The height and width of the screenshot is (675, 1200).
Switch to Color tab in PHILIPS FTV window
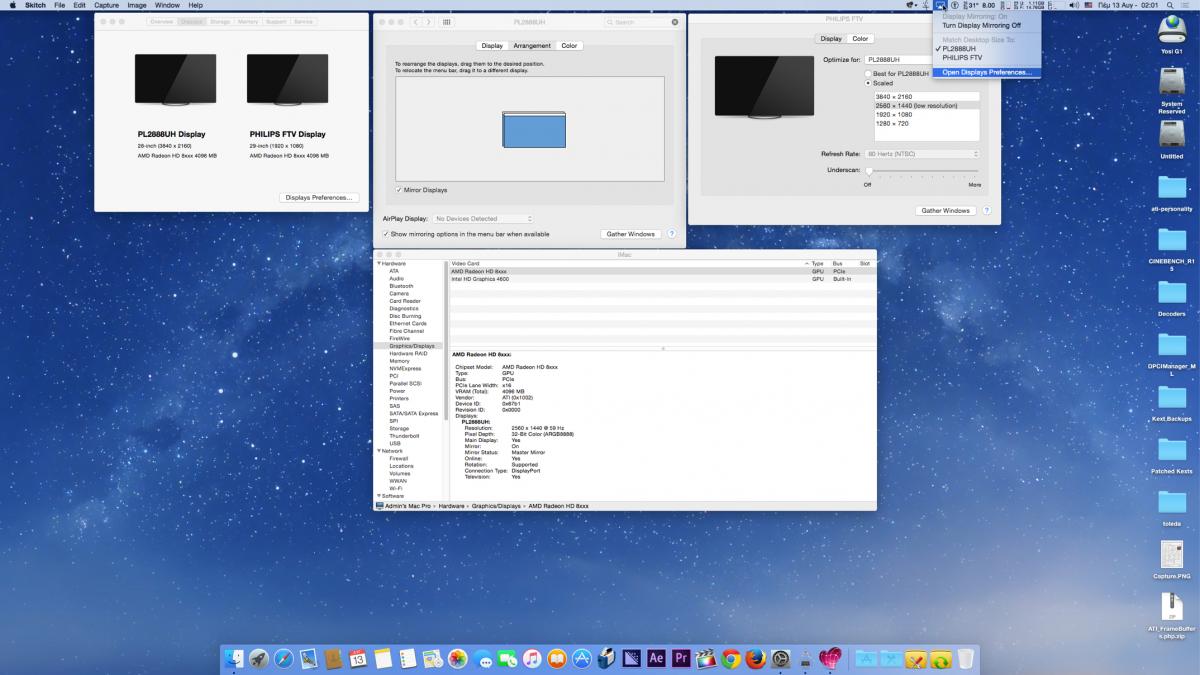click(x=860, y=39)
